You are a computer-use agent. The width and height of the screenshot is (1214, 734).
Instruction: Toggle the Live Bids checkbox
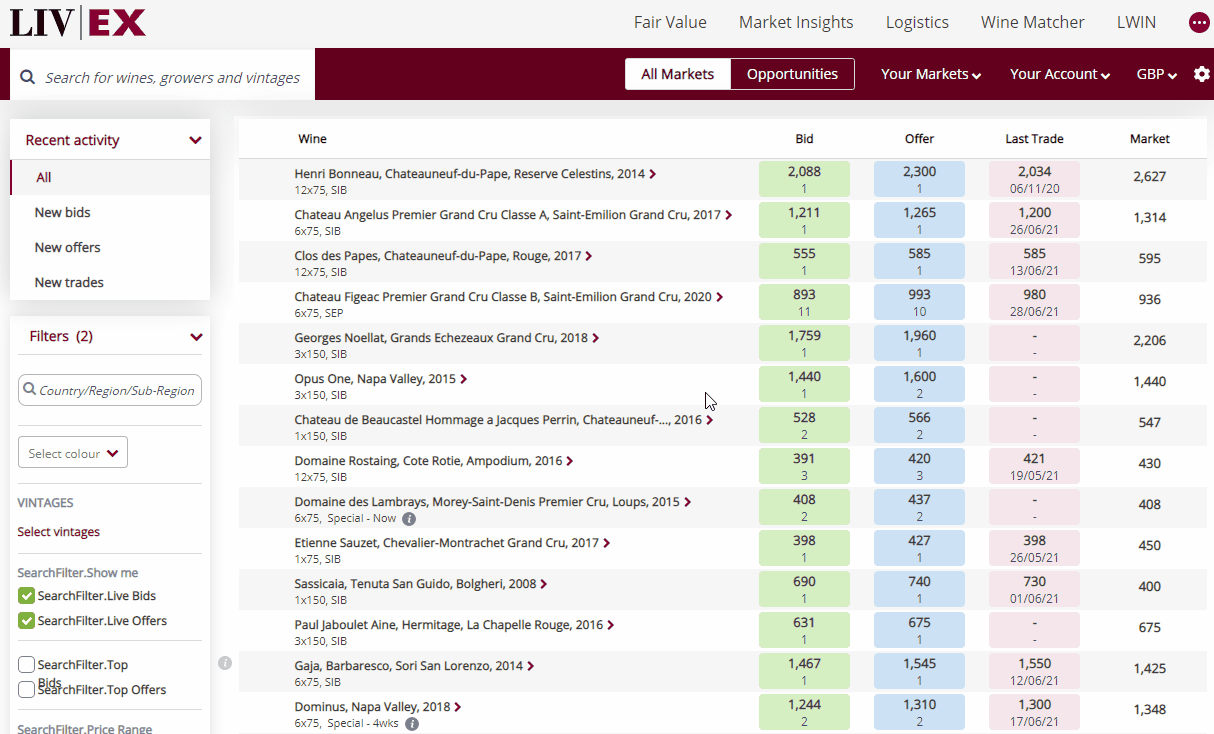point(27,596)
